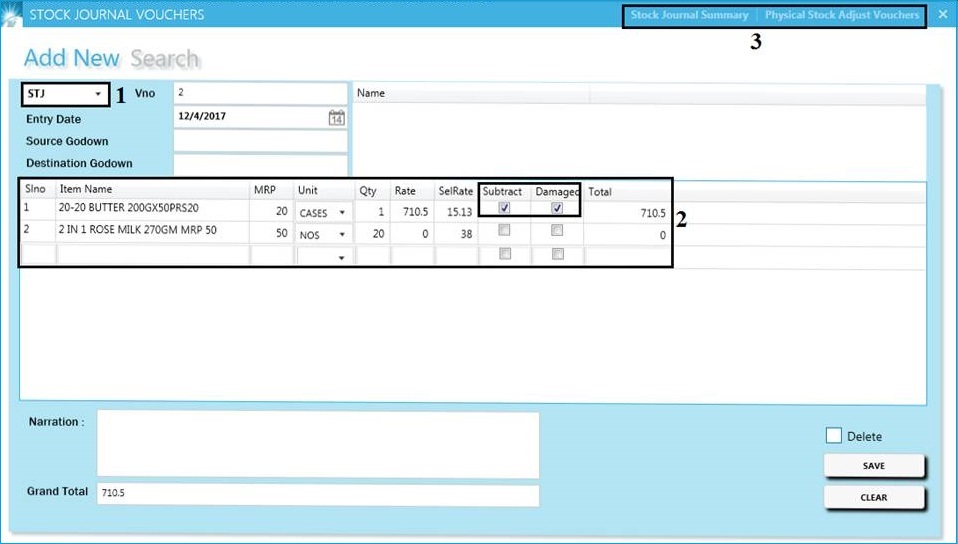Click the empty Item Name cell in new row
The image size is (958, 544).
[x=152, y=255]
